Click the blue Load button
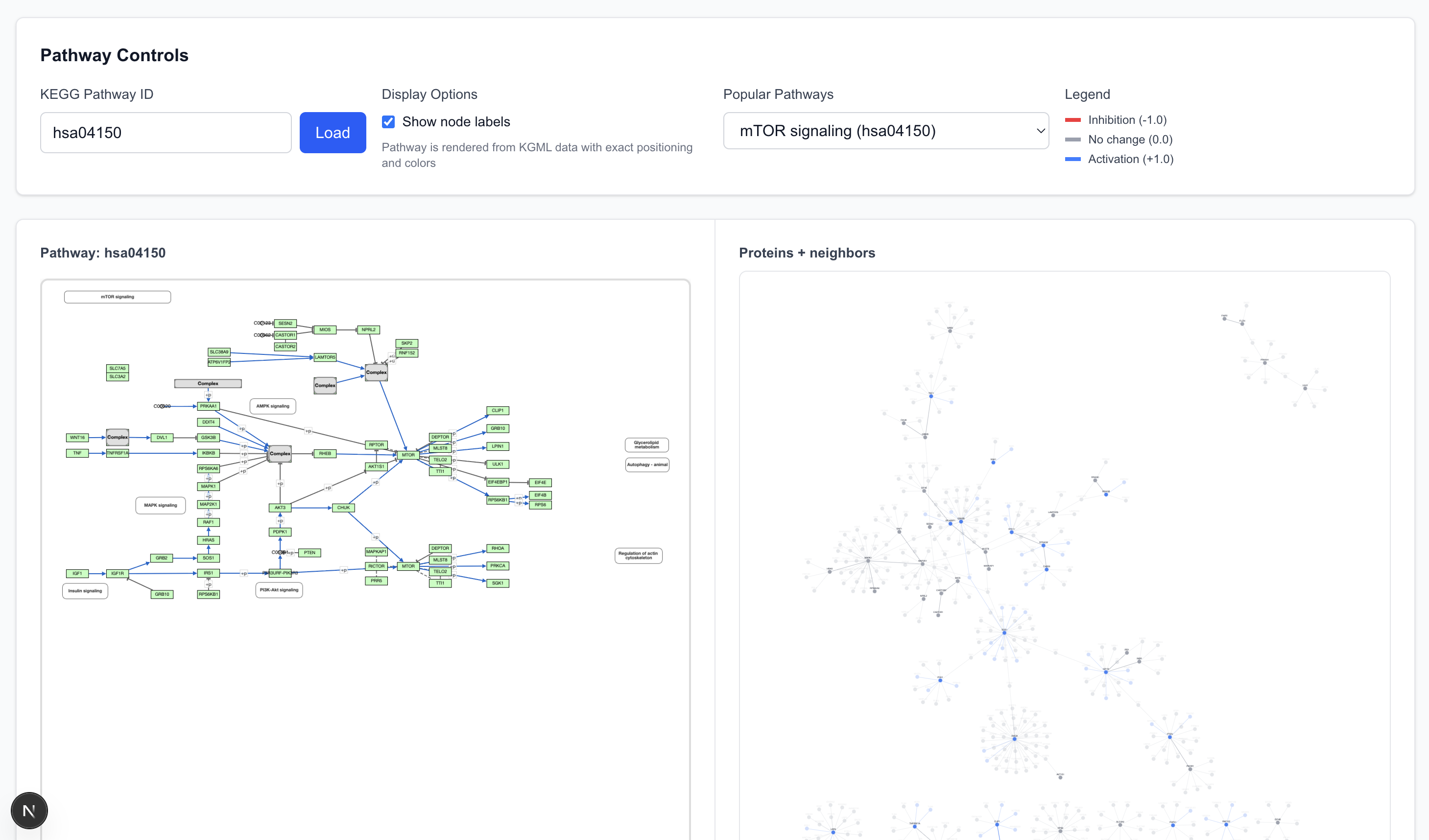1429x840 pixels. (x=333, y=133)
